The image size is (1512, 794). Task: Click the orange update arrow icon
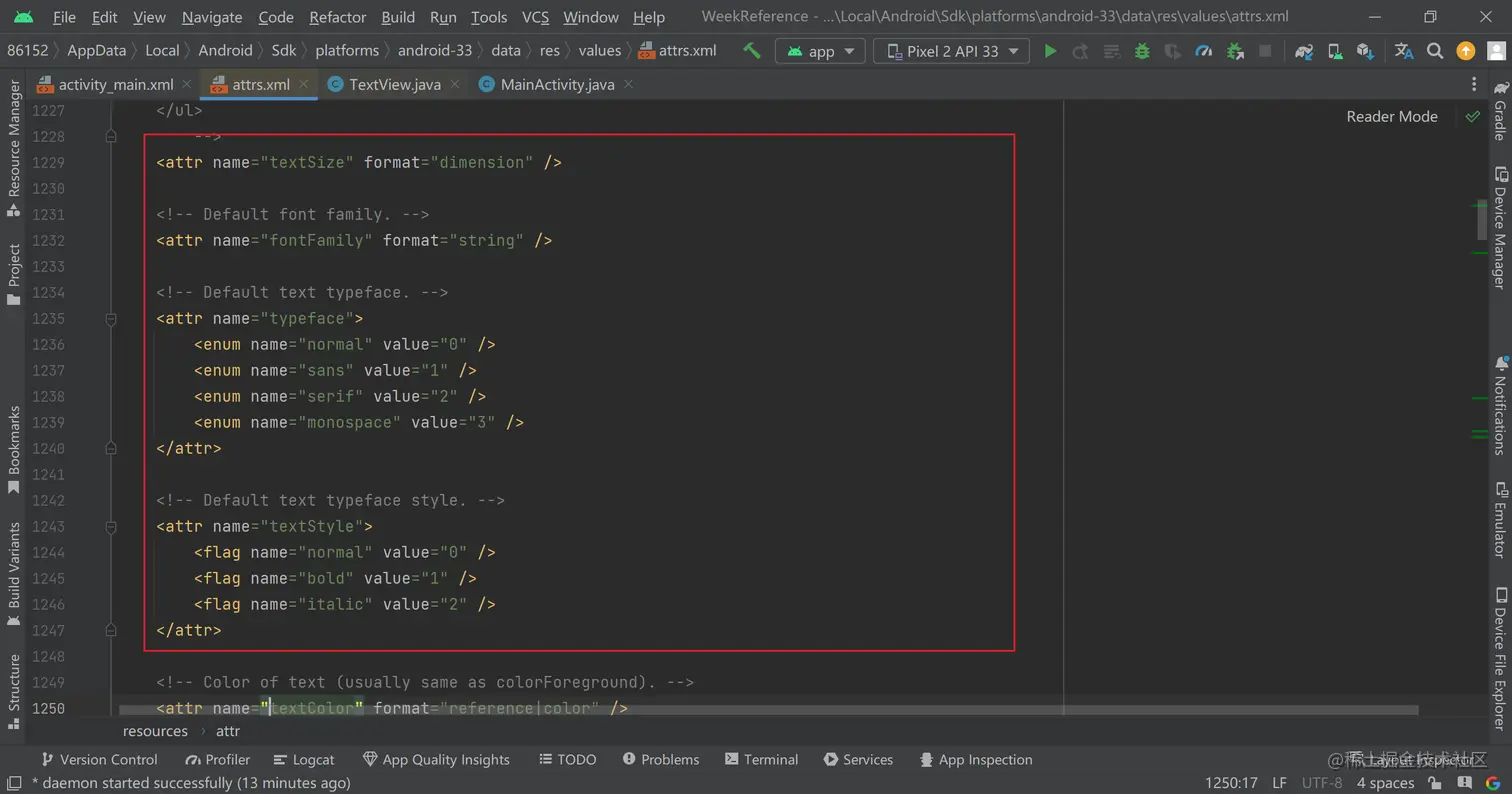coord(1466,51)
